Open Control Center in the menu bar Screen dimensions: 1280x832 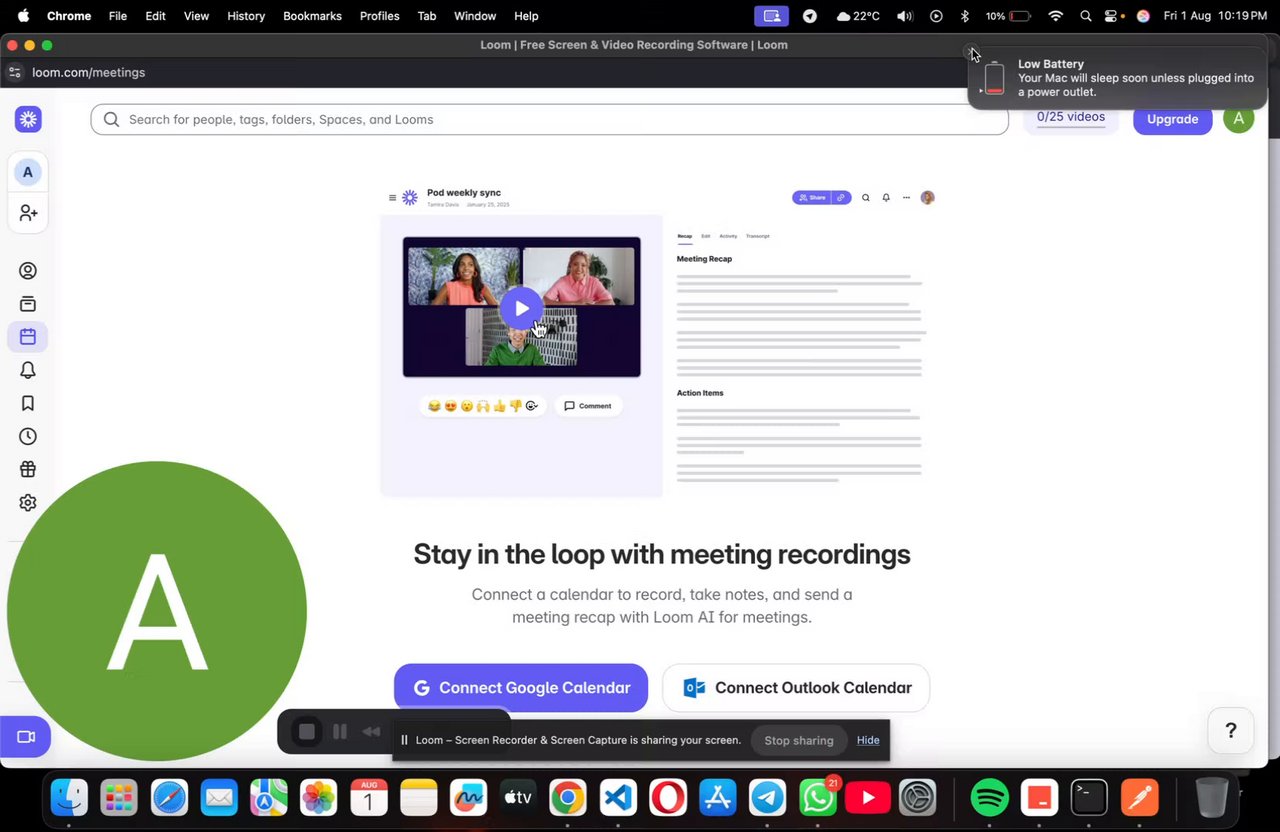[x=1111, y=16]
